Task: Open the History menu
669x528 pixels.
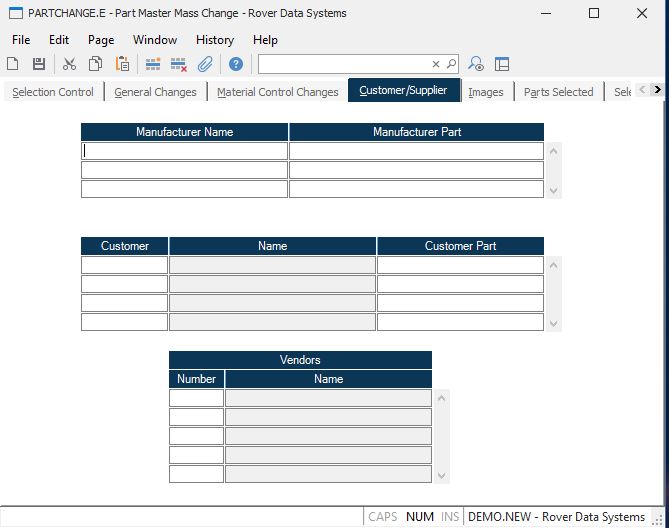Action: (x=214, y=40)
